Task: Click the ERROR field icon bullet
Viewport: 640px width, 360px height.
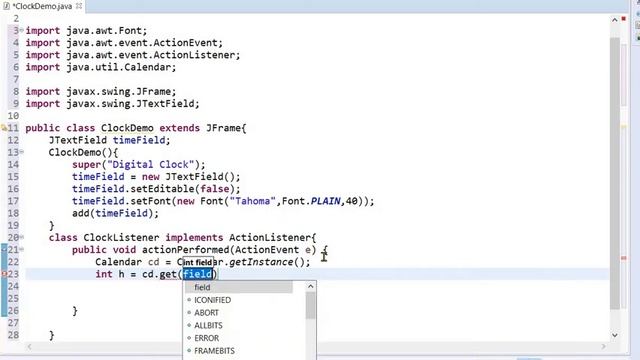Action: pyautogui.click(x=189, y=338)
